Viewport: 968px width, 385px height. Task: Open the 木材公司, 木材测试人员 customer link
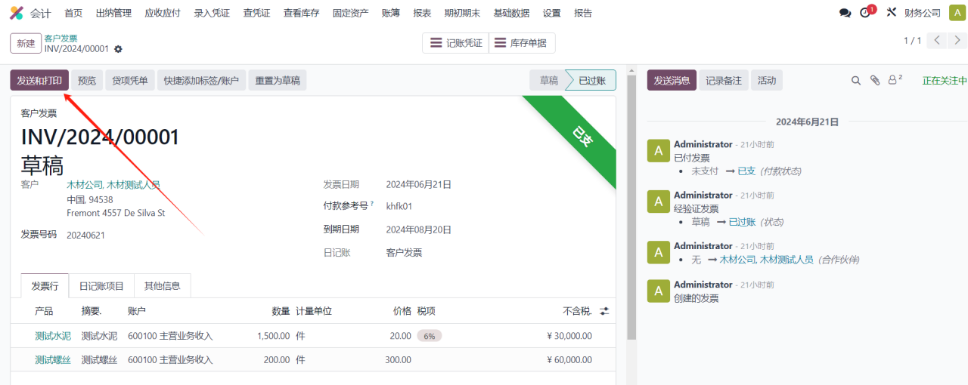tap(113, 184)
